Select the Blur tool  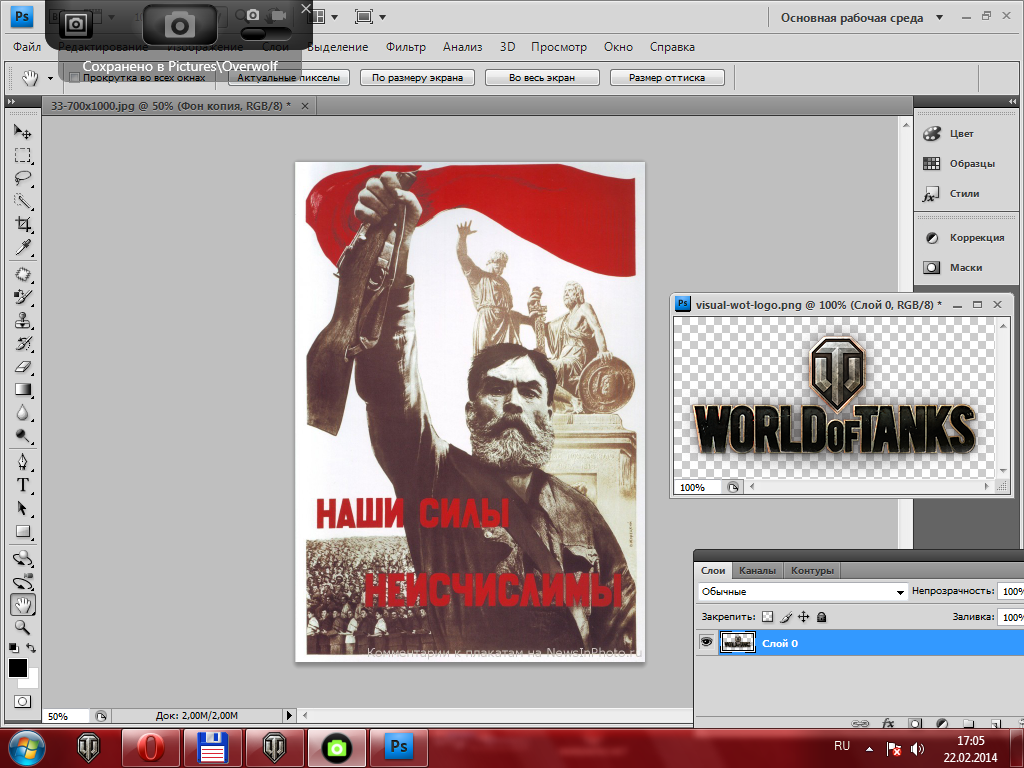(x=23, y=413)
